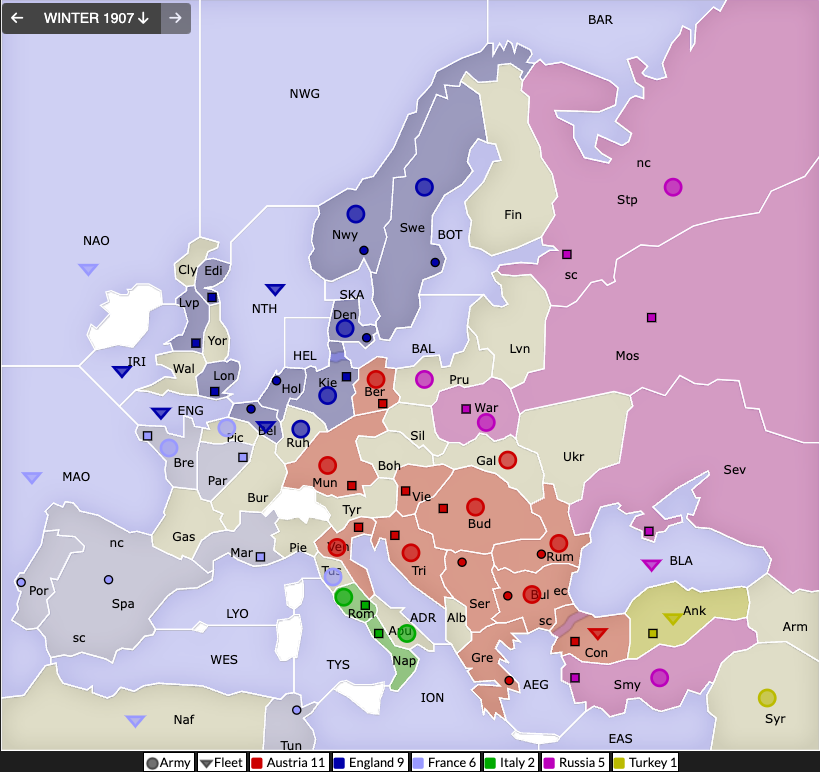Click the Fleet legend entry
This screenshot has height=772, width=820.
[x=222, y=763]
